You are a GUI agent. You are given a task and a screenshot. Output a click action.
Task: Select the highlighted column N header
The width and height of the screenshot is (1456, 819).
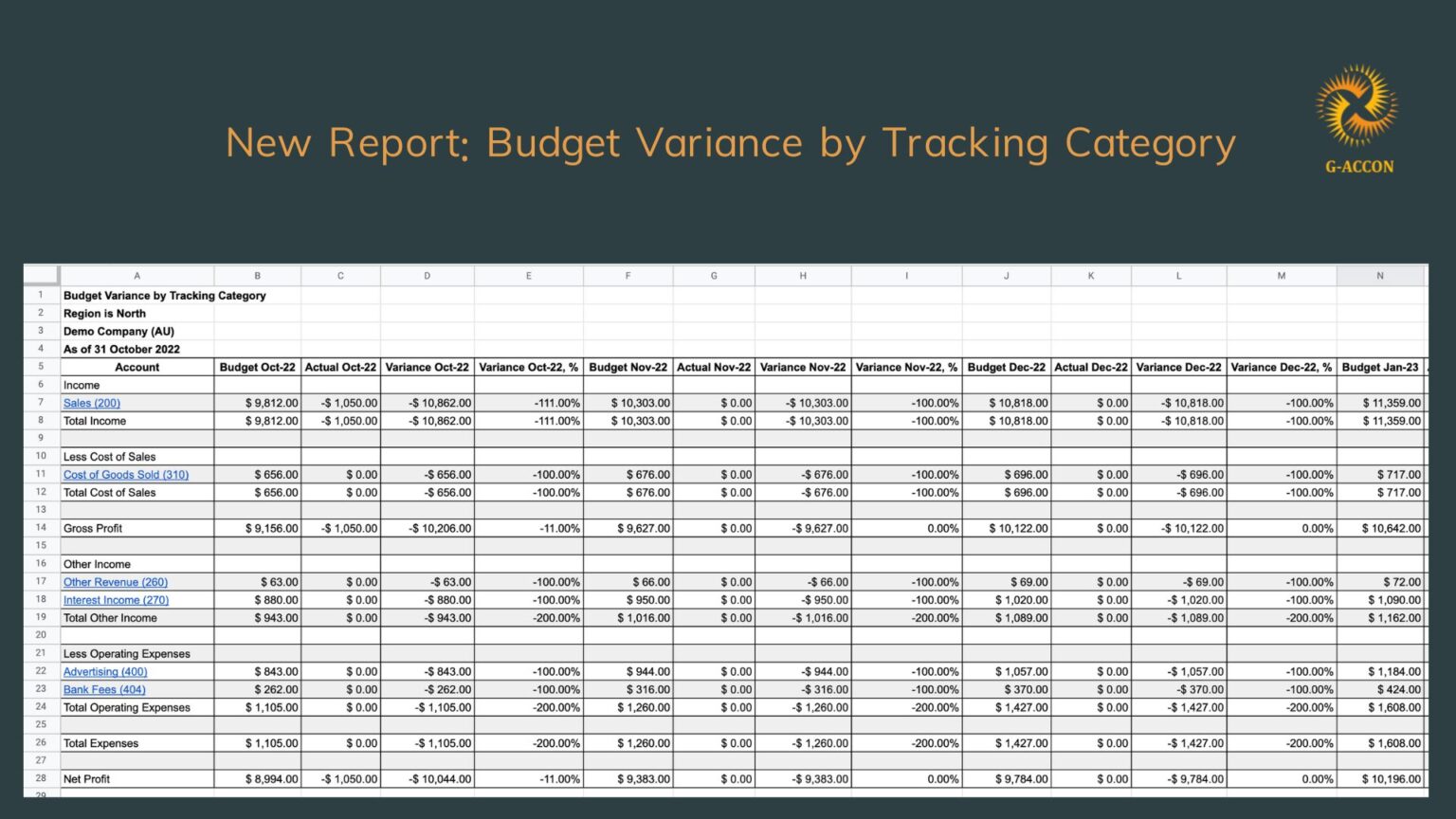1380,275
